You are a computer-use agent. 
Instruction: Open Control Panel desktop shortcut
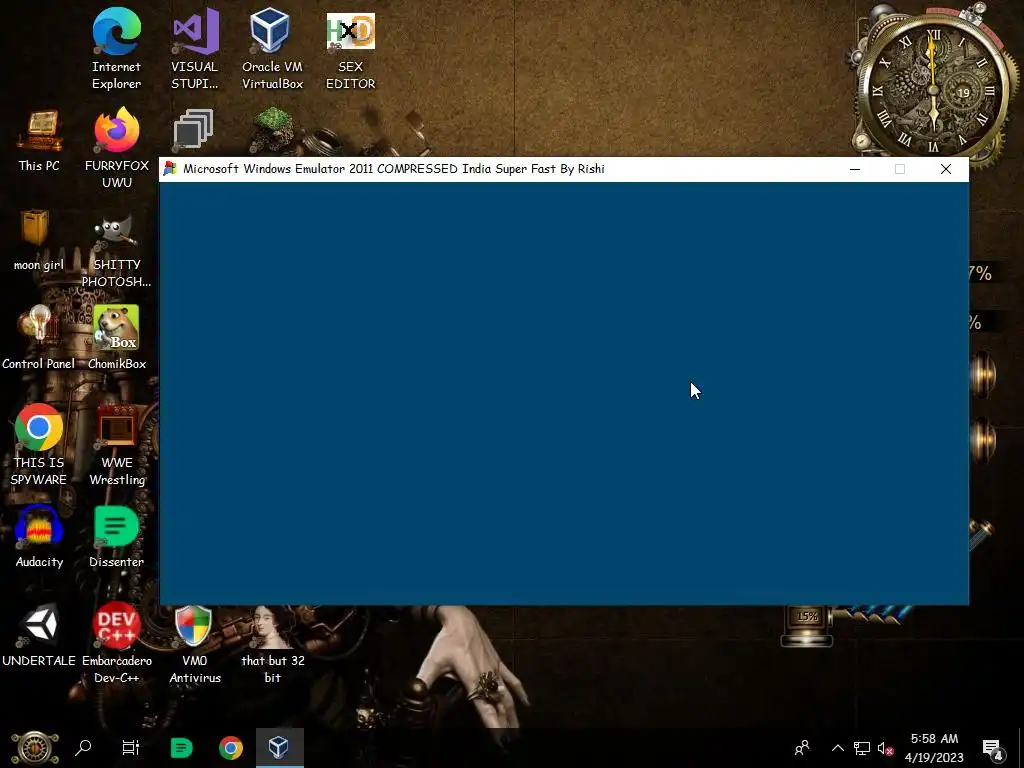coord(39,338)
